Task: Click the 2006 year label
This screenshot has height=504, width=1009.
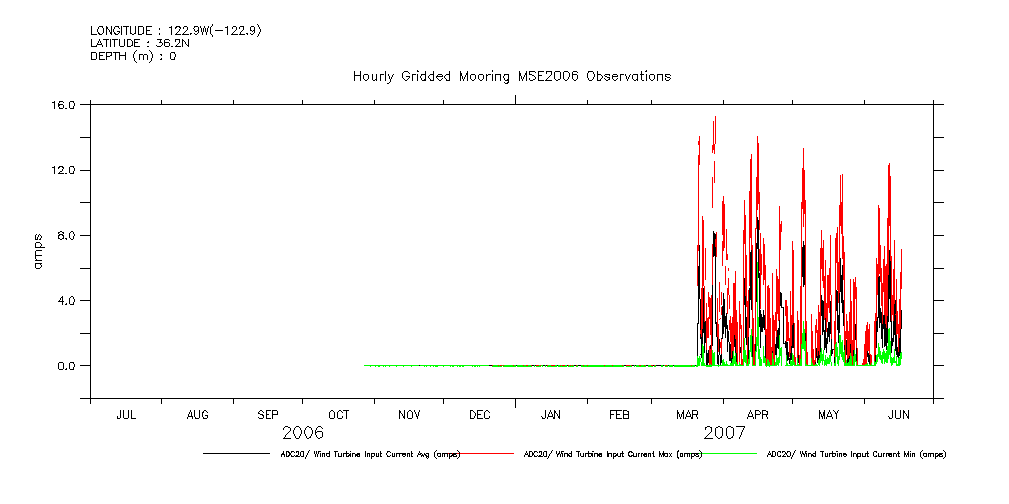Action: pos(303,434)
